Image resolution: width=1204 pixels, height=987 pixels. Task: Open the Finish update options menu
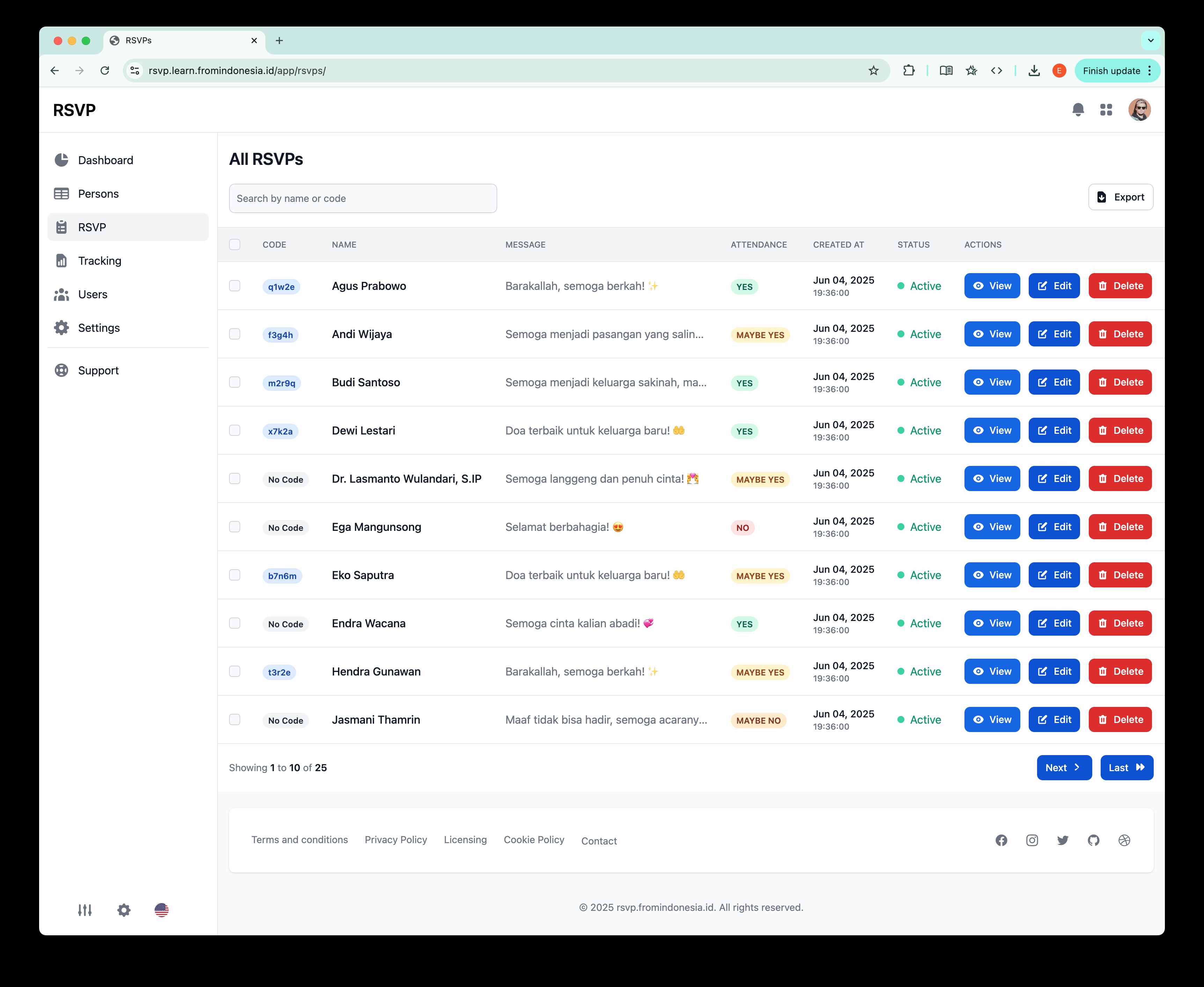click(1150, 71)
